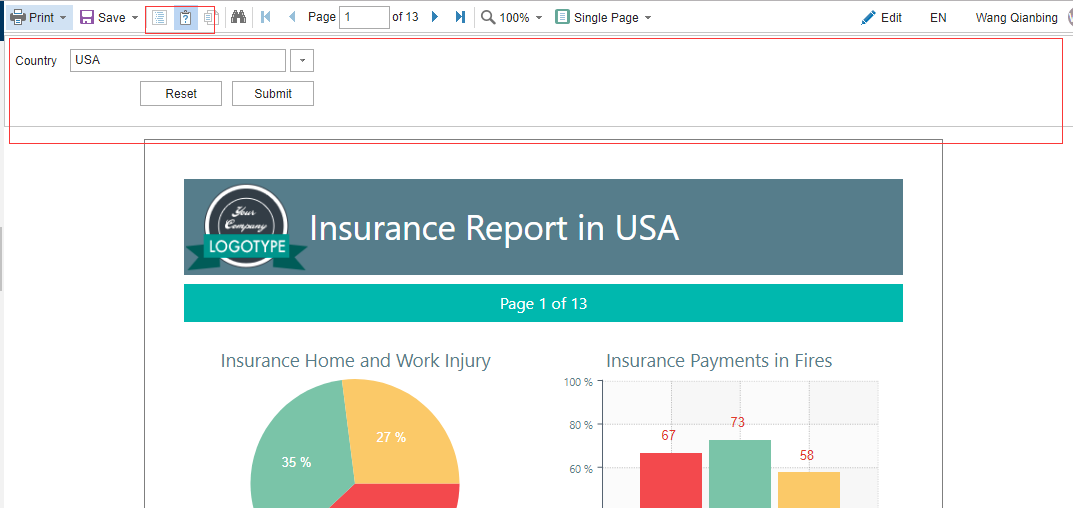
Task: Click the red bar labeled 67
Action: pos(671,480)
